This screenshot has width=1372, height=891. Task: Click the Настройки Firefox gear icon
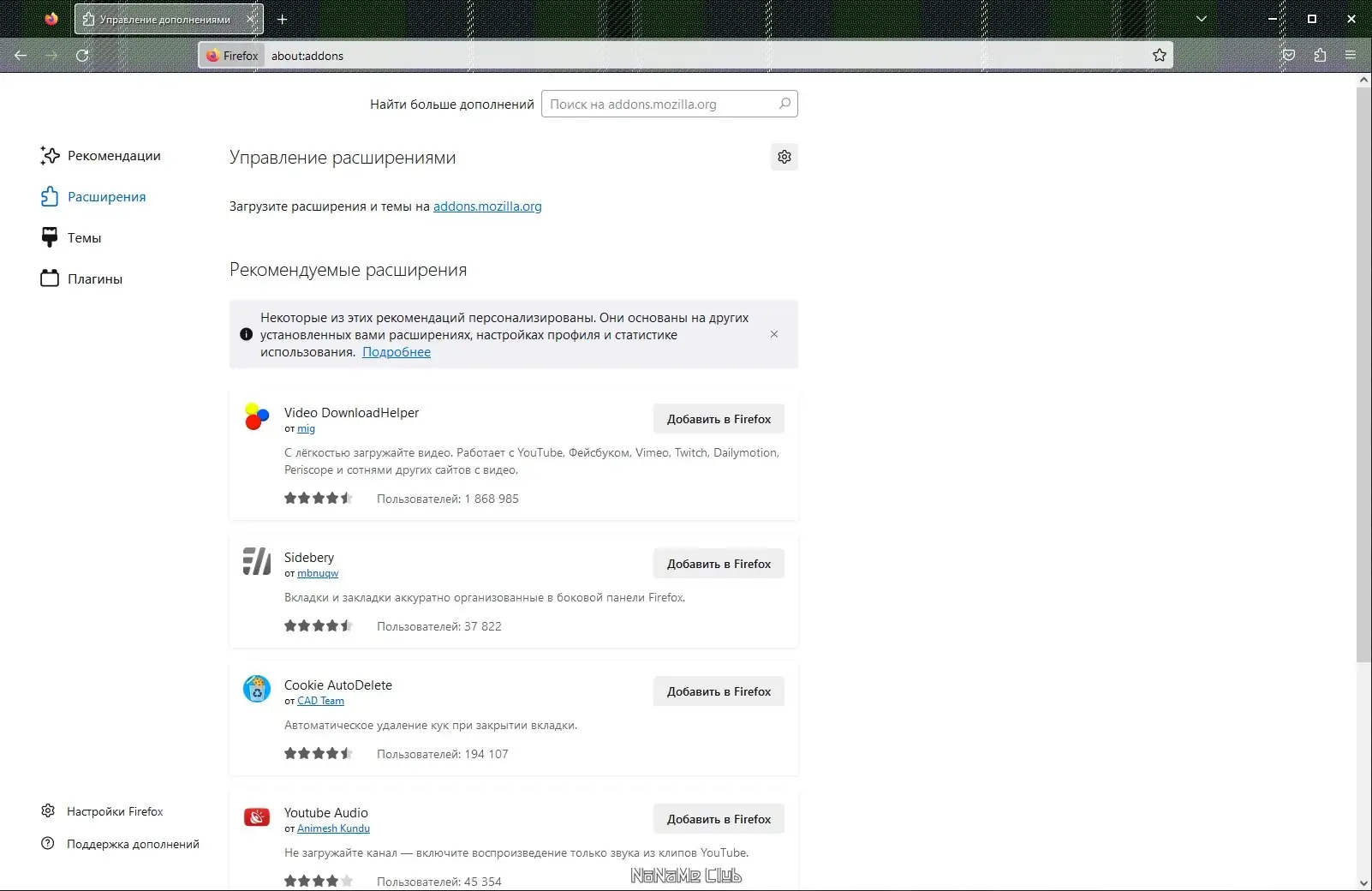coord(48,811)
